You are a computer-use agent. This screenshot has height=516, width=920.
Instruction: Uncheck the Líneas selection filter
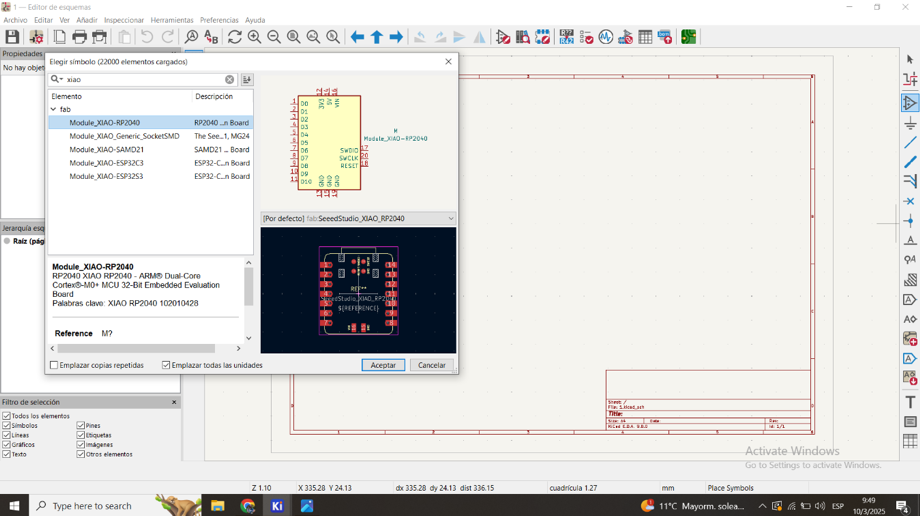coord(6,435)
